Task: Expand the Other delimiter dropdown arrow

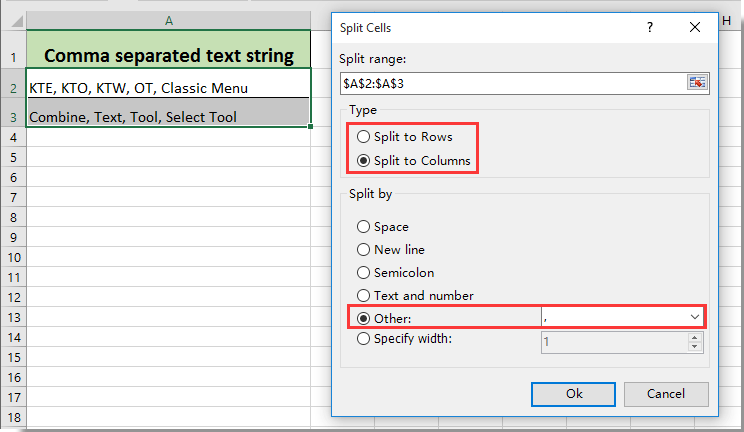Action: click(695, 317)
